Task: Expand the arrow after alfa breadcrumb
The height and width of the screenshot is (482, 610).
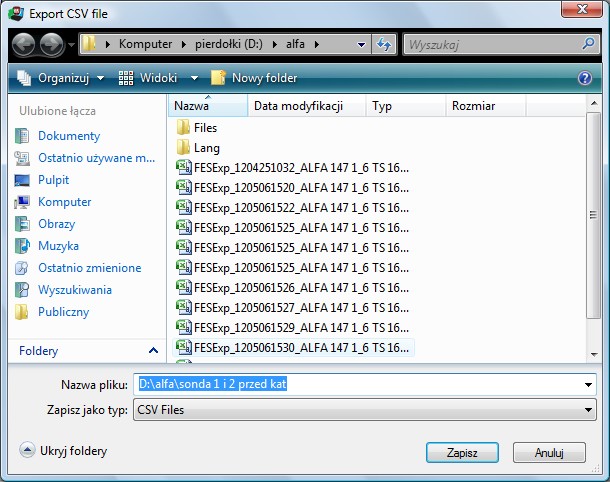Action: click(317, 44)
